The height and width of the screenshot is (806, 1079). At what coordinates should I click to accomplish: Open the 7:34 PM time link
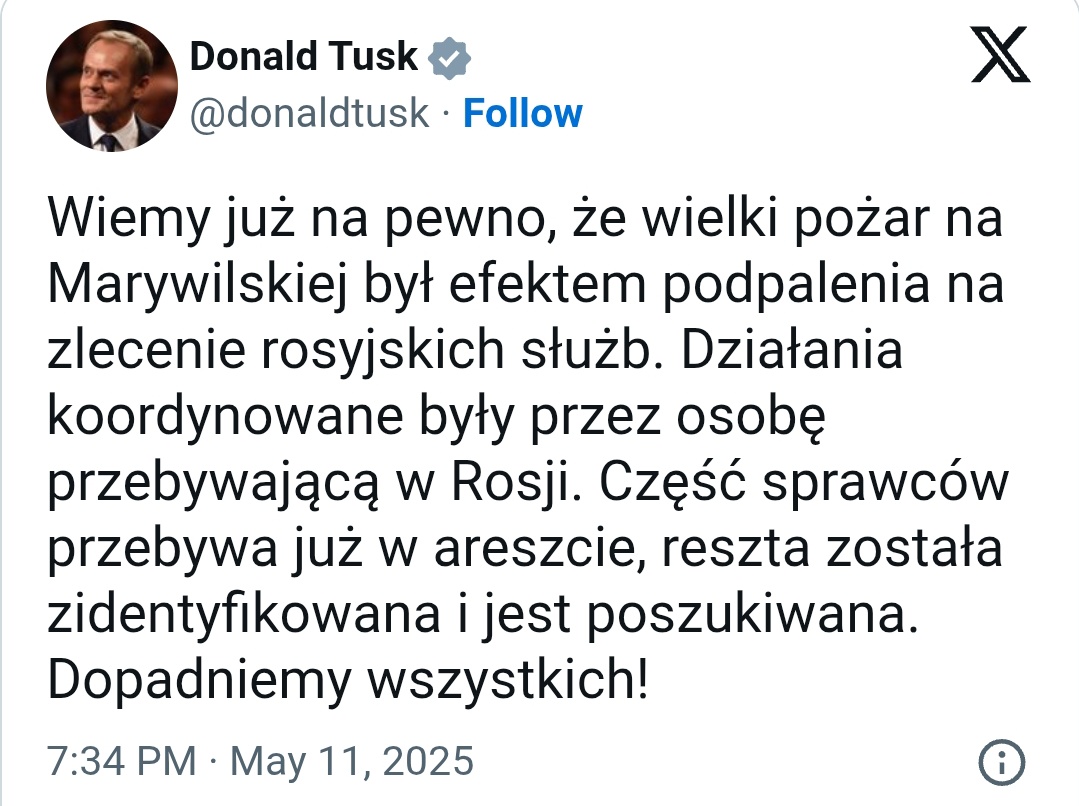pos(121,761)
